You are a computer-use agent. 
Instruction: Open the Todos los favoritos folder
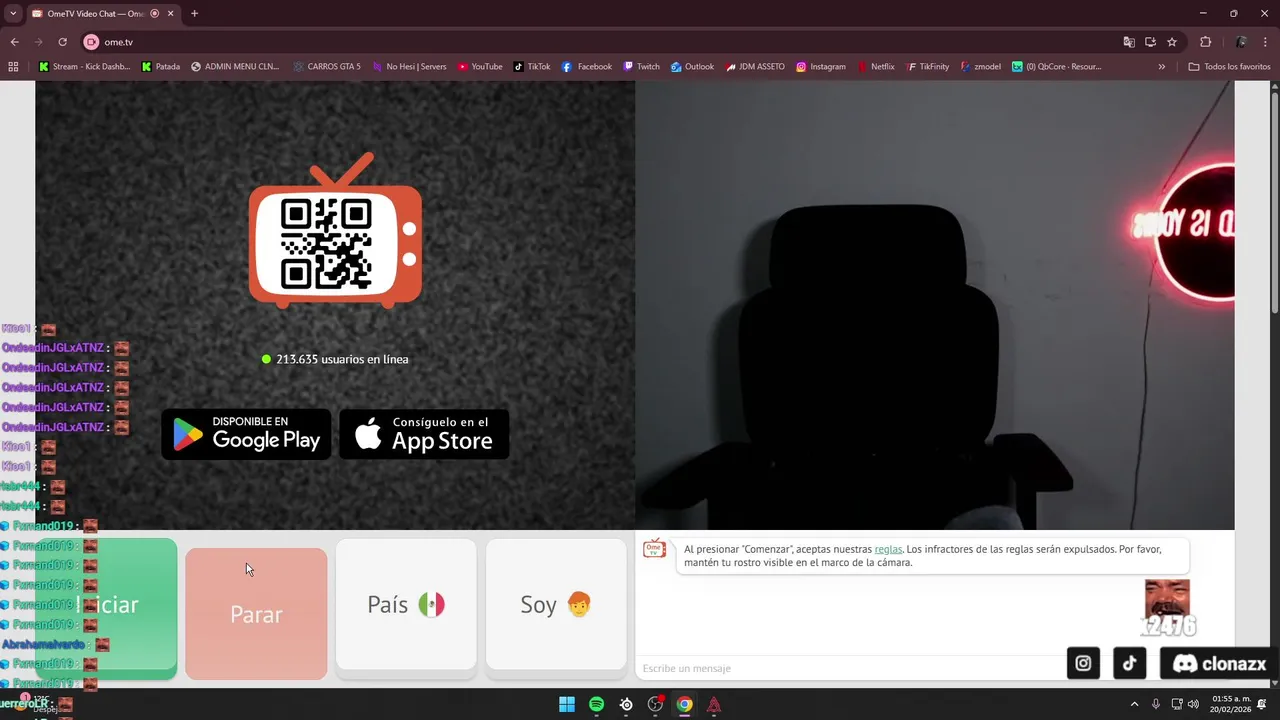click(1229, 67)
